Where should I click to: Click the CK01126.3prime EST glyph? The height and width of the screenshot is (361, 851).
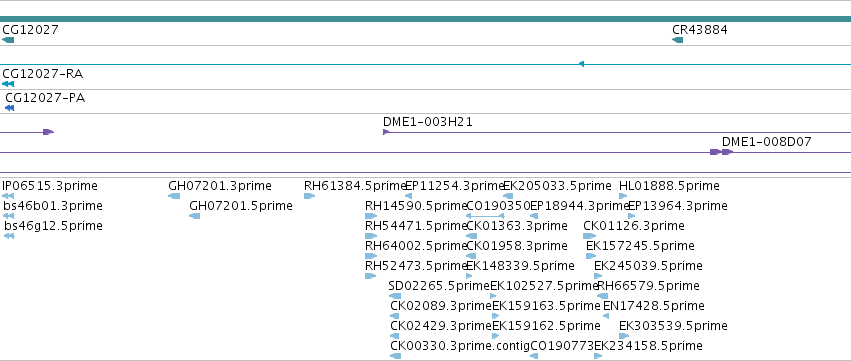click(x=589, y=236)
